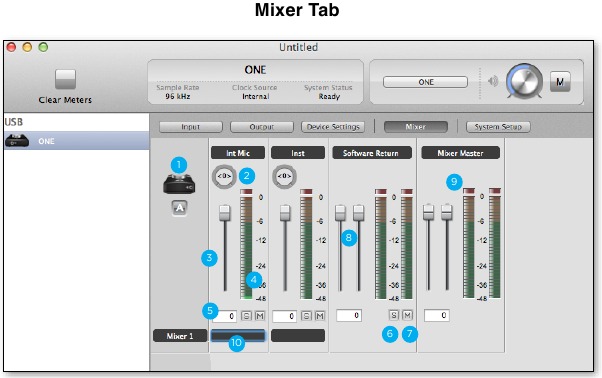This screenshot has width=602, height=378.
Task: Open the System Setup tab
Action: (498, 127)
